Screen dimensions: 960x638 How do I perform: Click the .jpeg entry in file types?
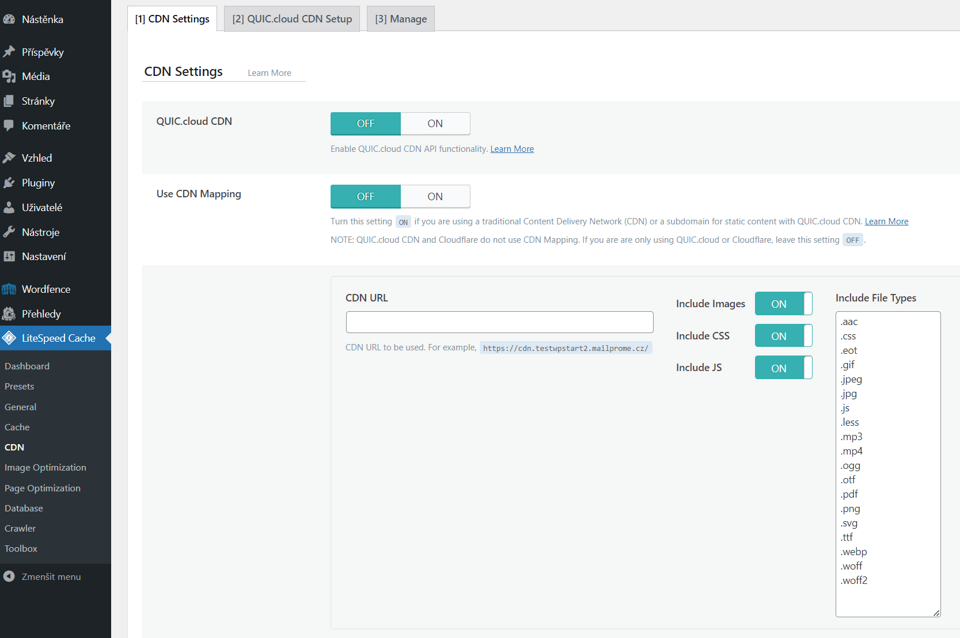click(x=851, y=379)
